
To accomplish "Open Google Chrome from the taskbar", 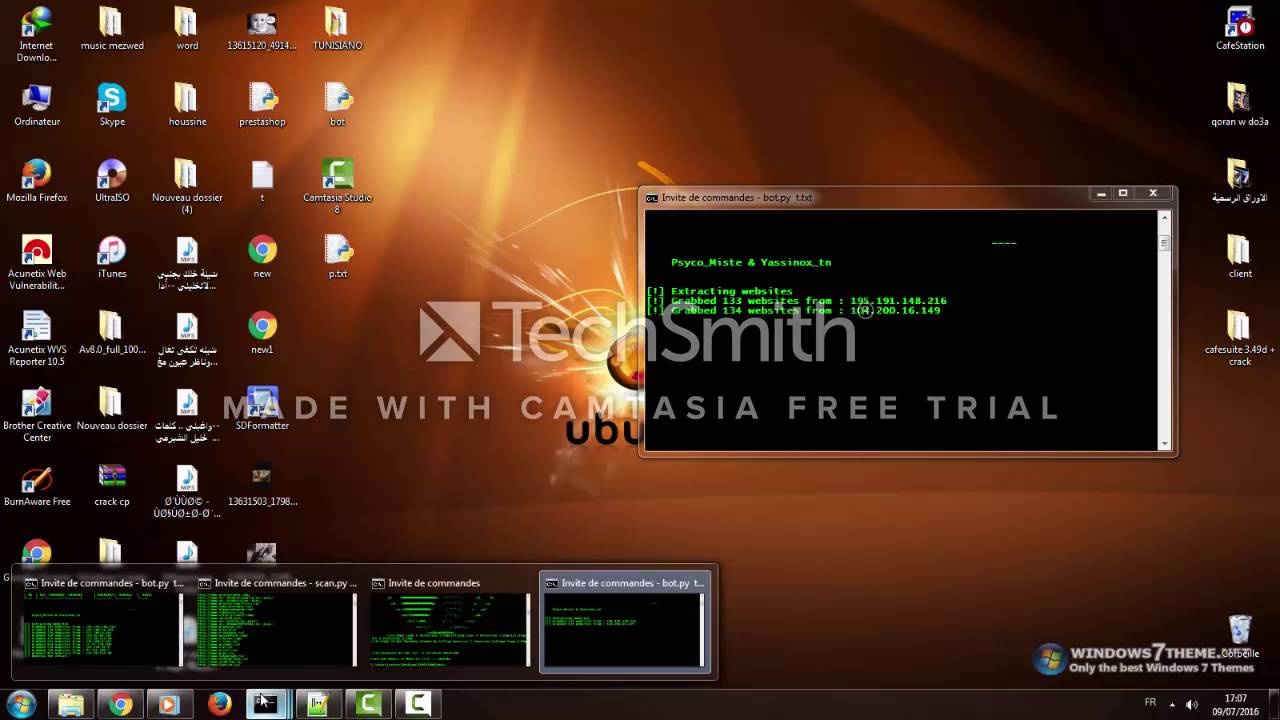I will tap(120, 705).
